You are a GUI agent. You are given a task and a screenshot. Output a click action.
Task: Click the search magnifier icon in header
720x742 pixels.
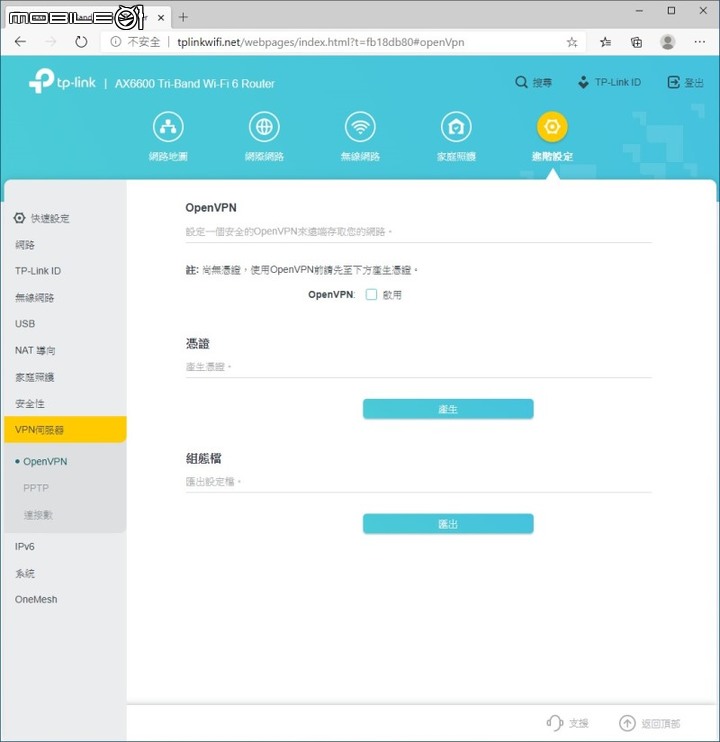tap(521, 82)
